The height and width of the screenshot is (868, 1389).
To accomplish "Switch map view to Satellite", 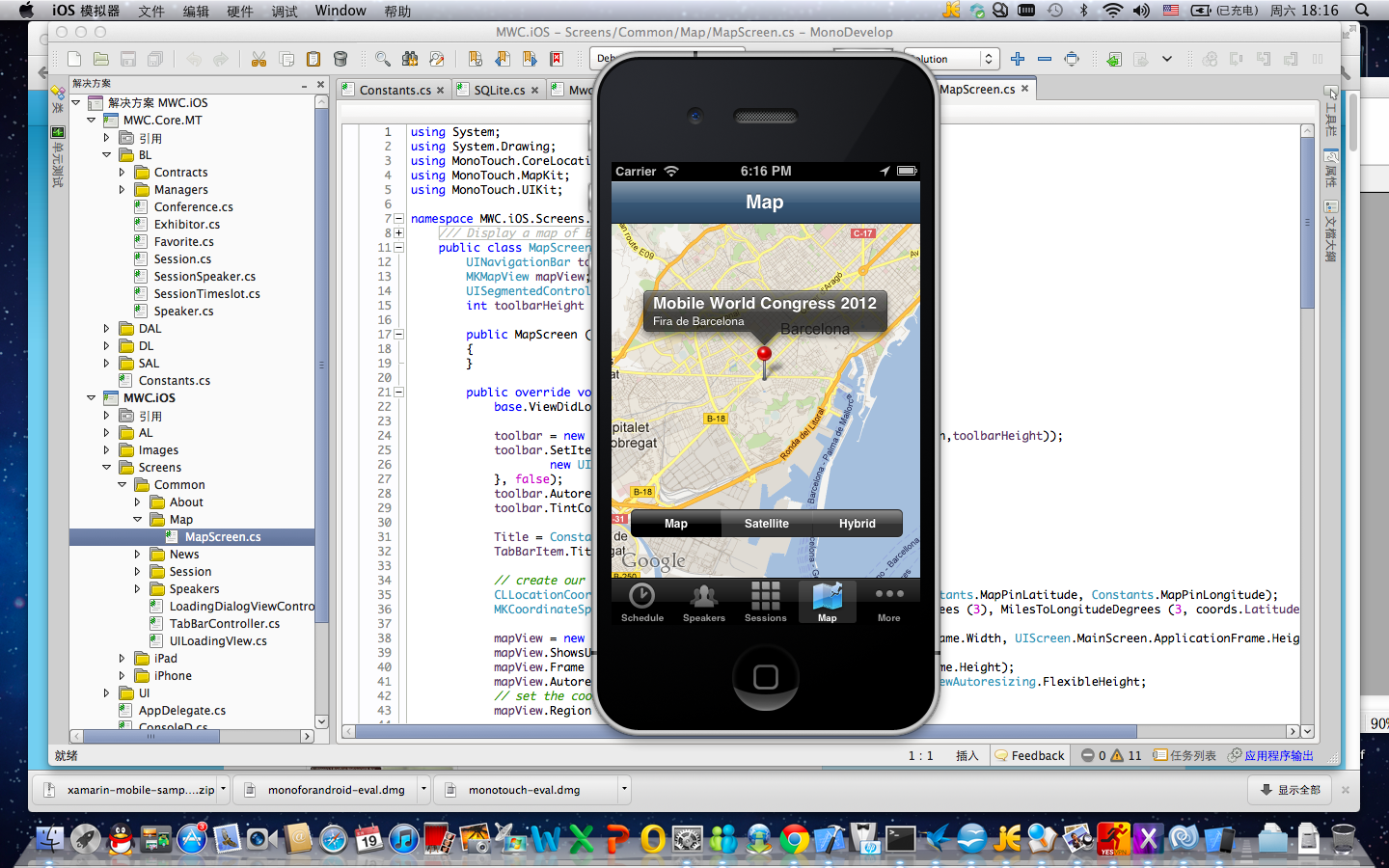I will [x=767, y=524].
